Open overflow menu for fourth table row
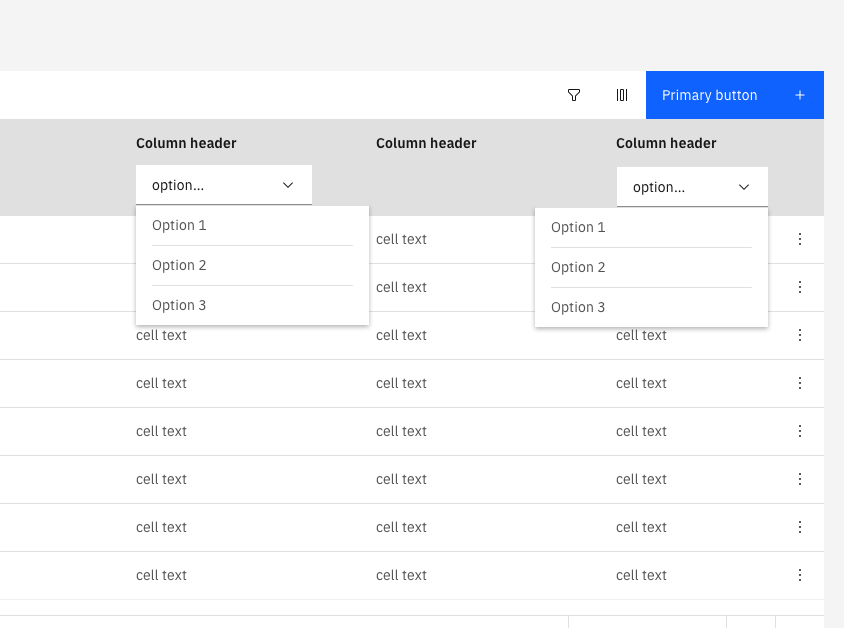The width and height of the screenshot is (844, 628). 800,383
